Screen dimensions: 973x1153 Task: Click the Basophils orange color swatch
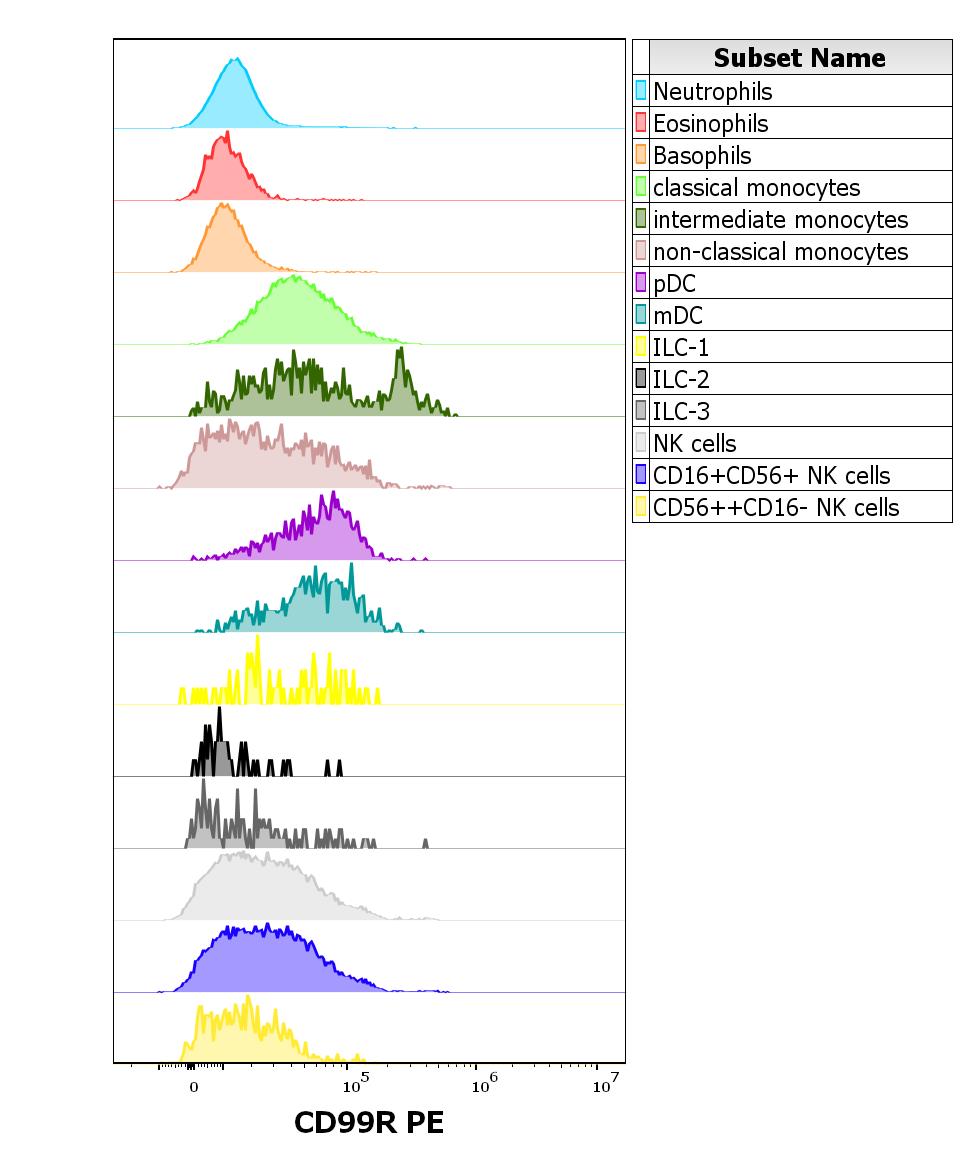click(x=641, y=154)
